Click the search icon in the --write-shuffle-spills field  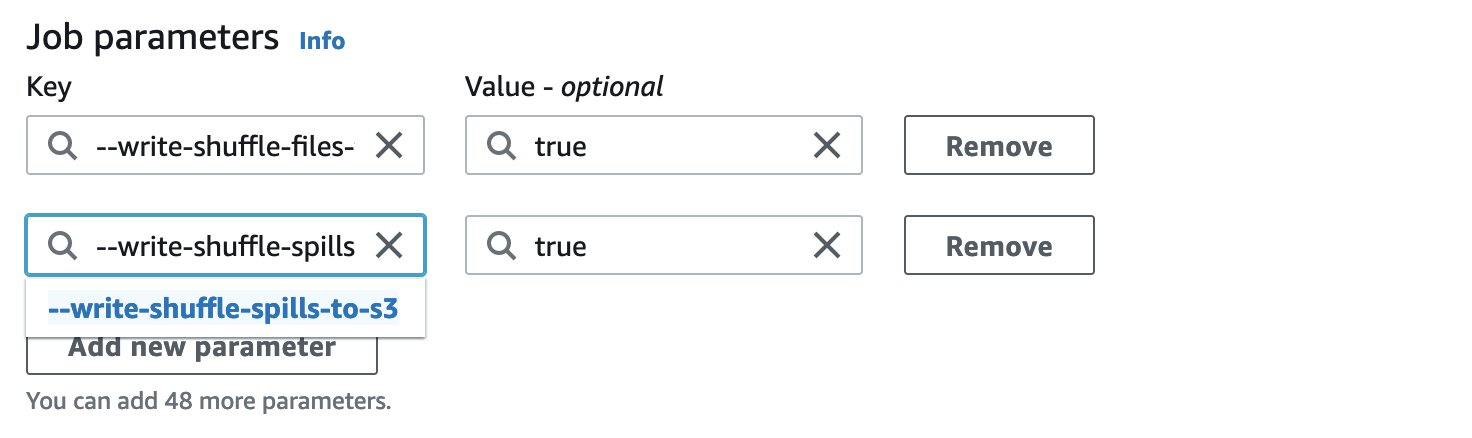click(62, 246)
